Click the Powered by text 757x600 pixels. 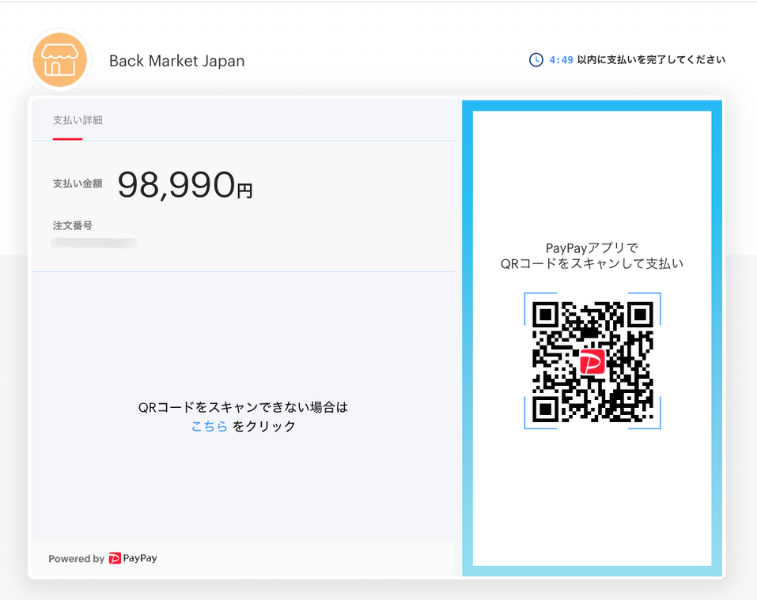coord(76,558)
